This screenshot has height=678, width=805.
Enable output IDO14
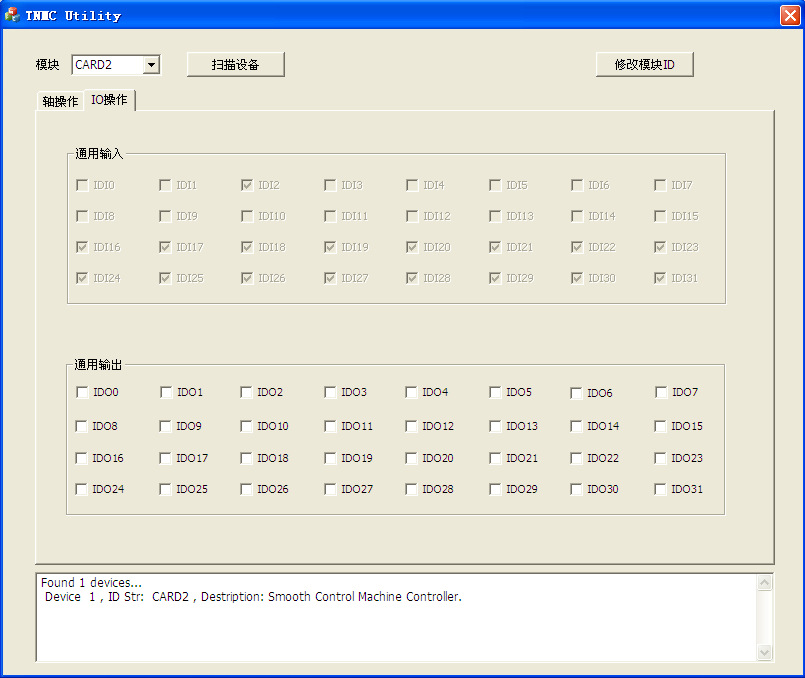576,426
